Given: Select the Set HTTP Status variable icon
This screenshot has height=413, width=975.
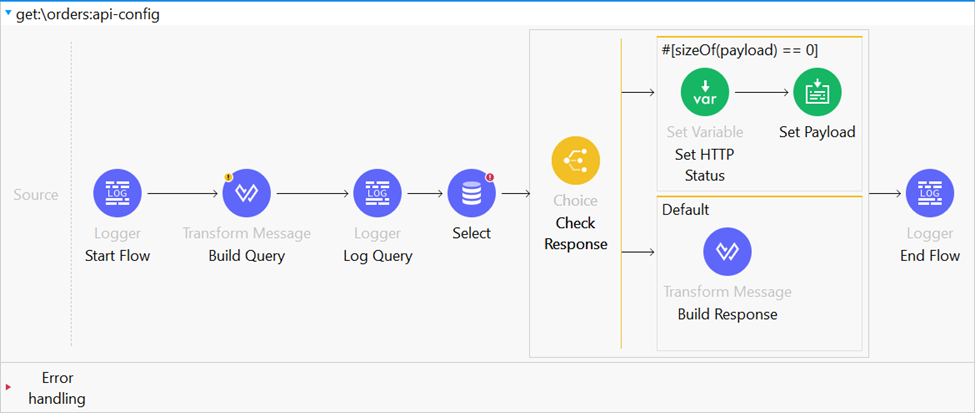Looking at the screenshot, I should (x=705, y=92).
